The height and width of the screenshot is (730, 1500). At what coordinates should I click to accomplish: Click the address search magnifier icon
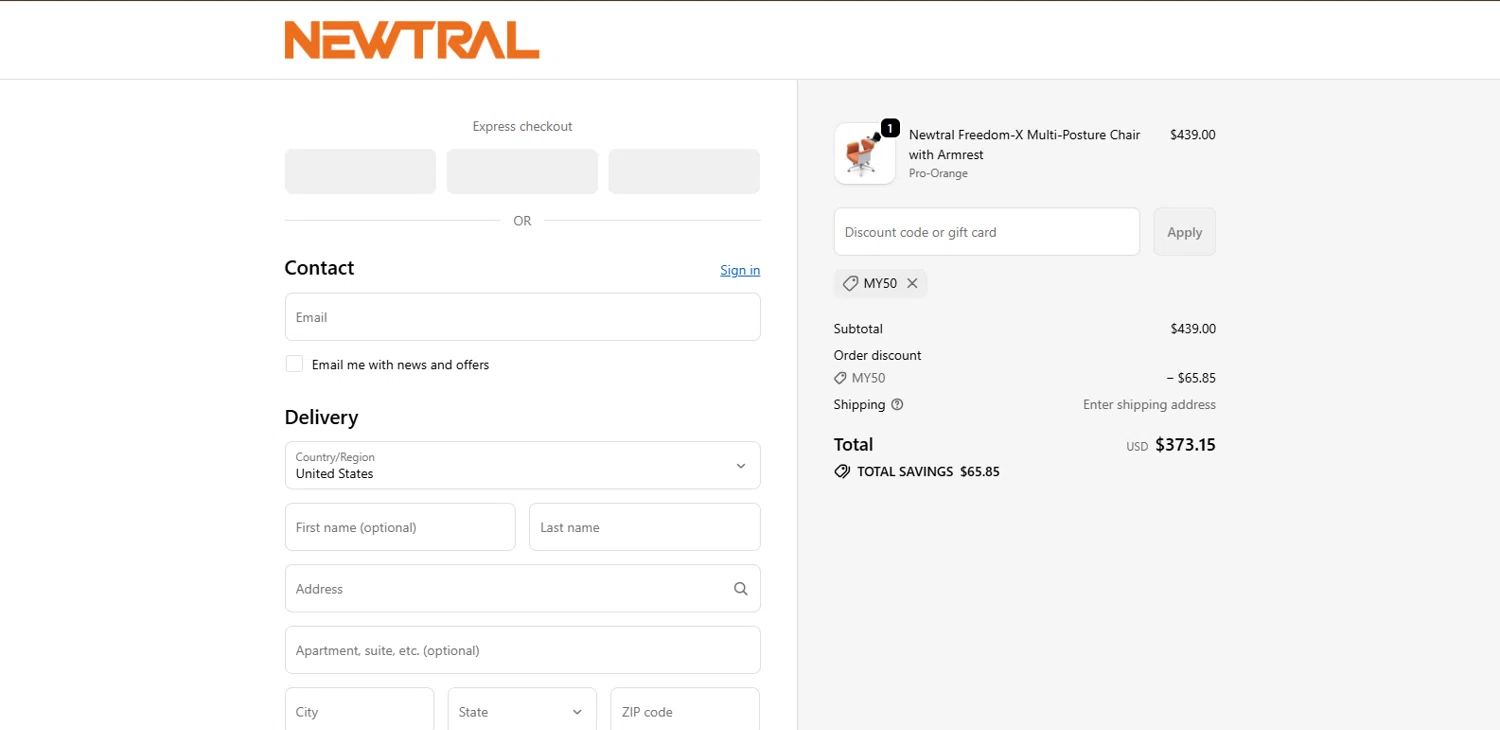coord(740,589)
